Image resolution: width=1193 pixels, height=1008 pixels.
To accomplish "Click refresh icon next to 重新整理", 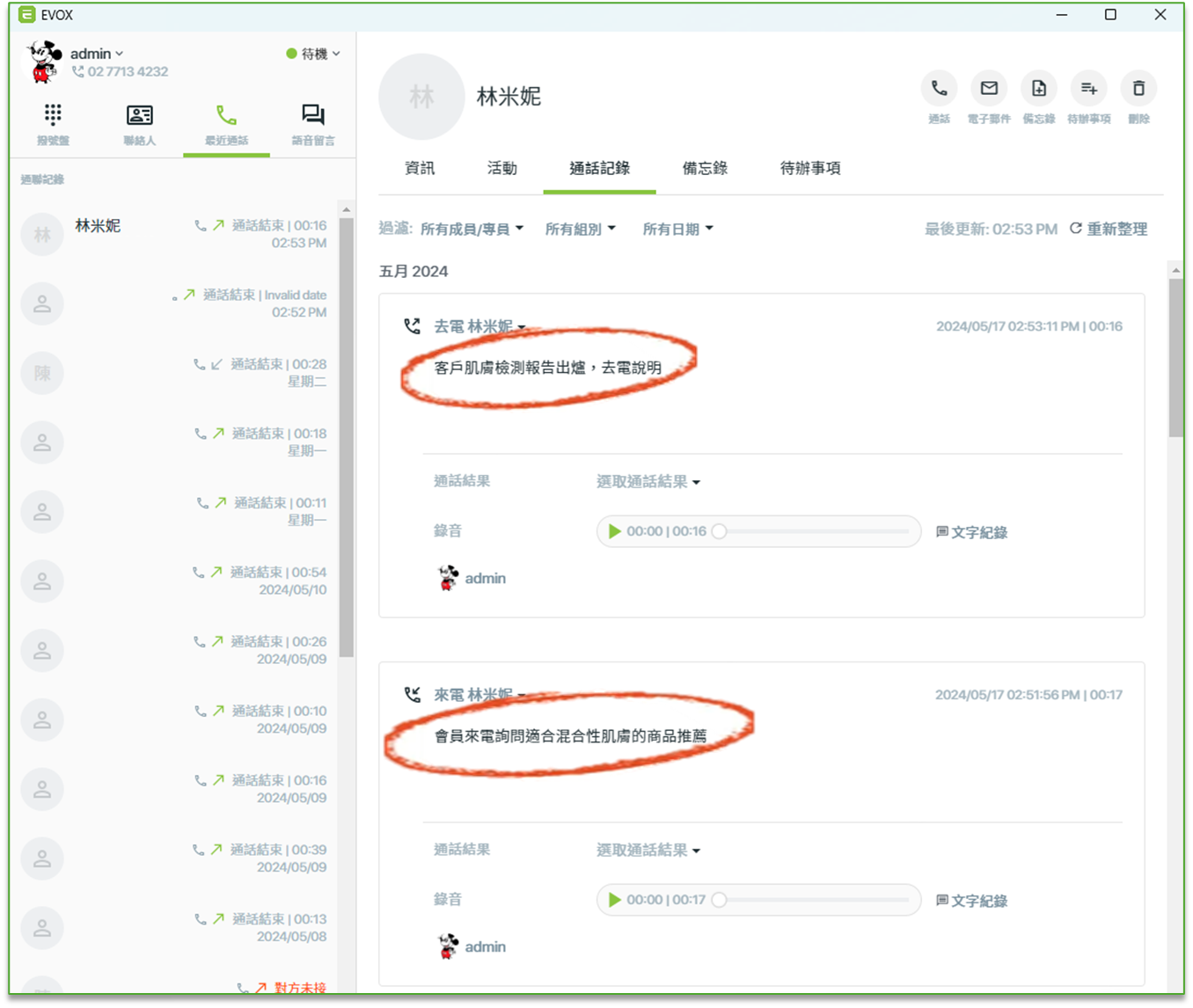I will 1075,229.
